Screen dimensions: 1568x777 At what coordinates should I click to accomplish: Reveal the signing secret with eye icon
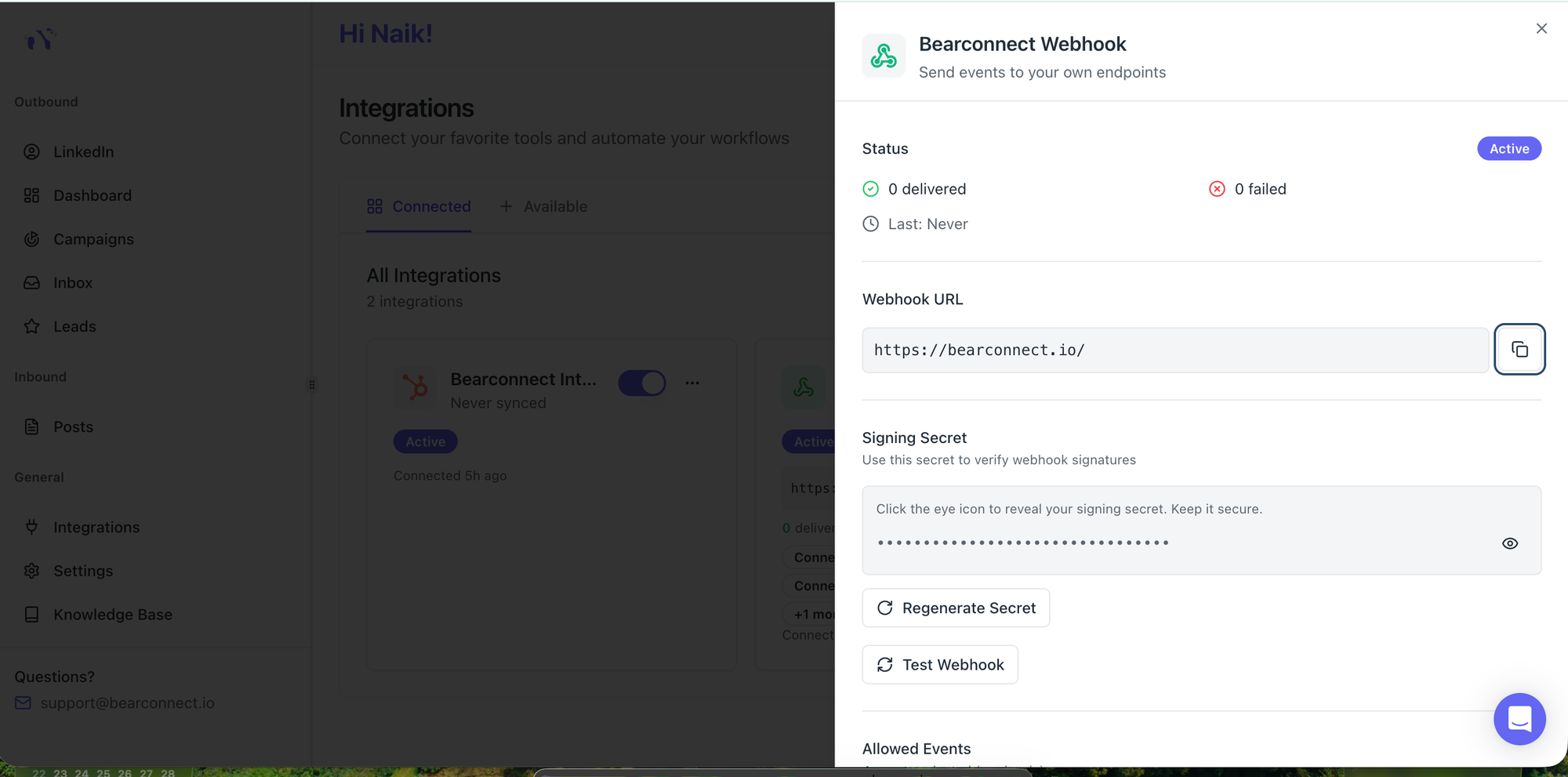coord(1509,543)
